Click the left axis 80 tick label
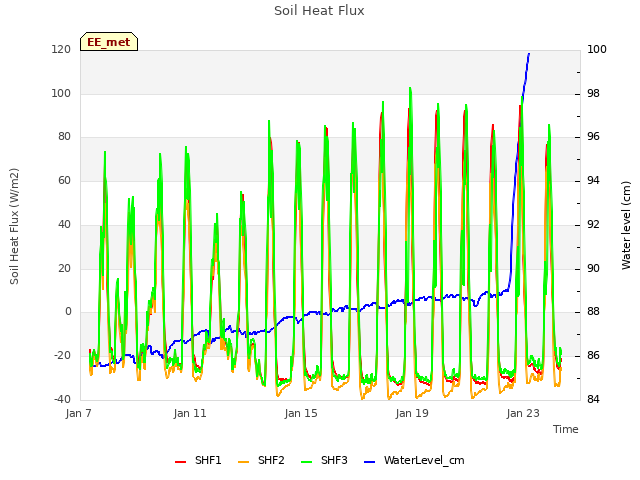The image size is (640, 480). [64, 137]
